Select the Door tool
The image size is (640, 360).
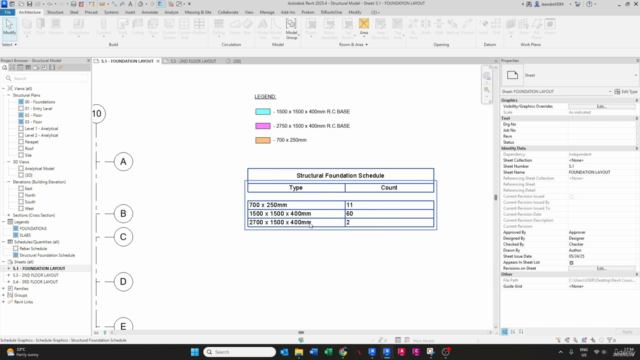click(x=41, y=27)
